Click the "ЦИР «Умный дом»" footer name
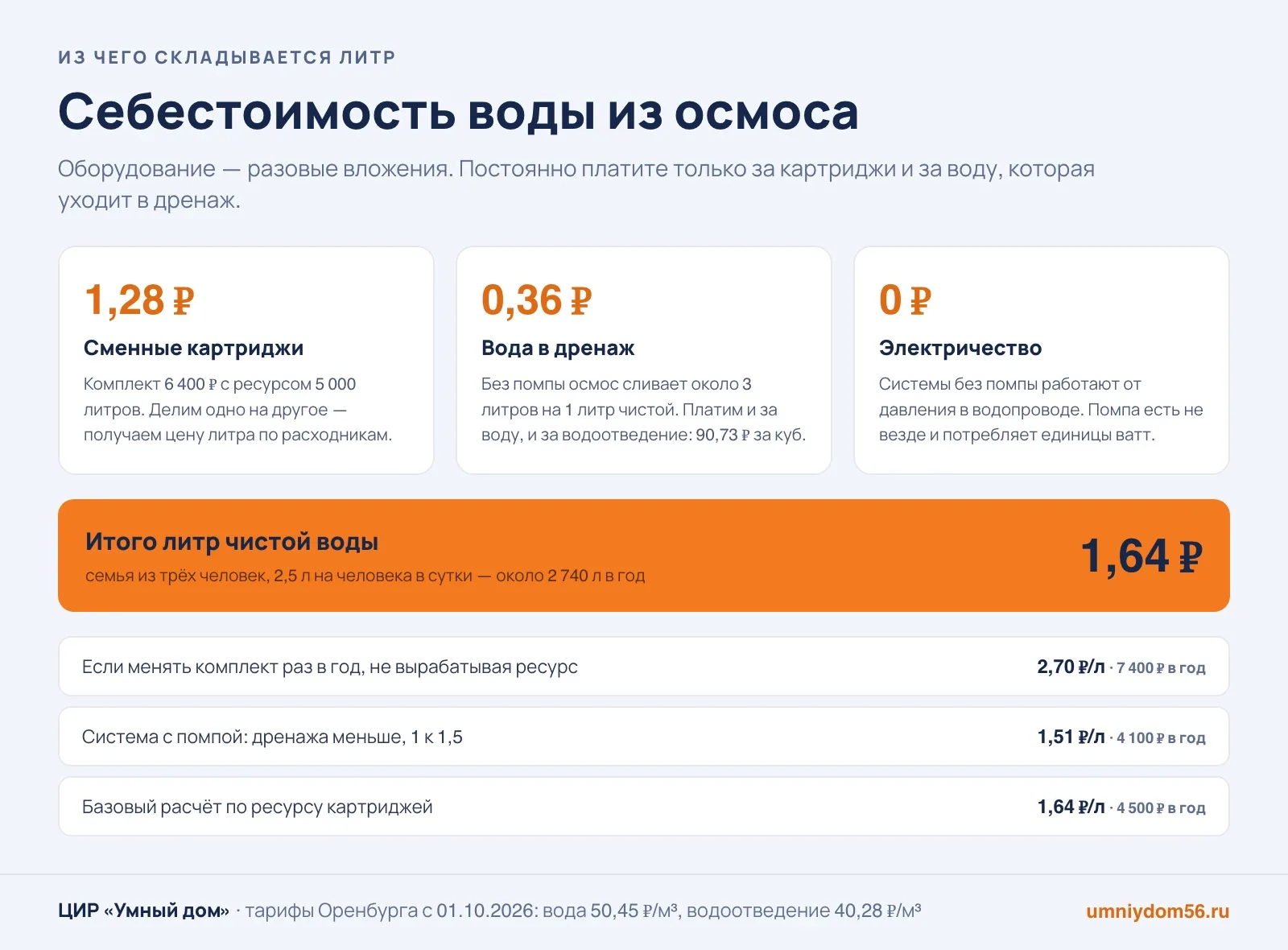This screenshot has height=950, width=1288. [143, 911]
